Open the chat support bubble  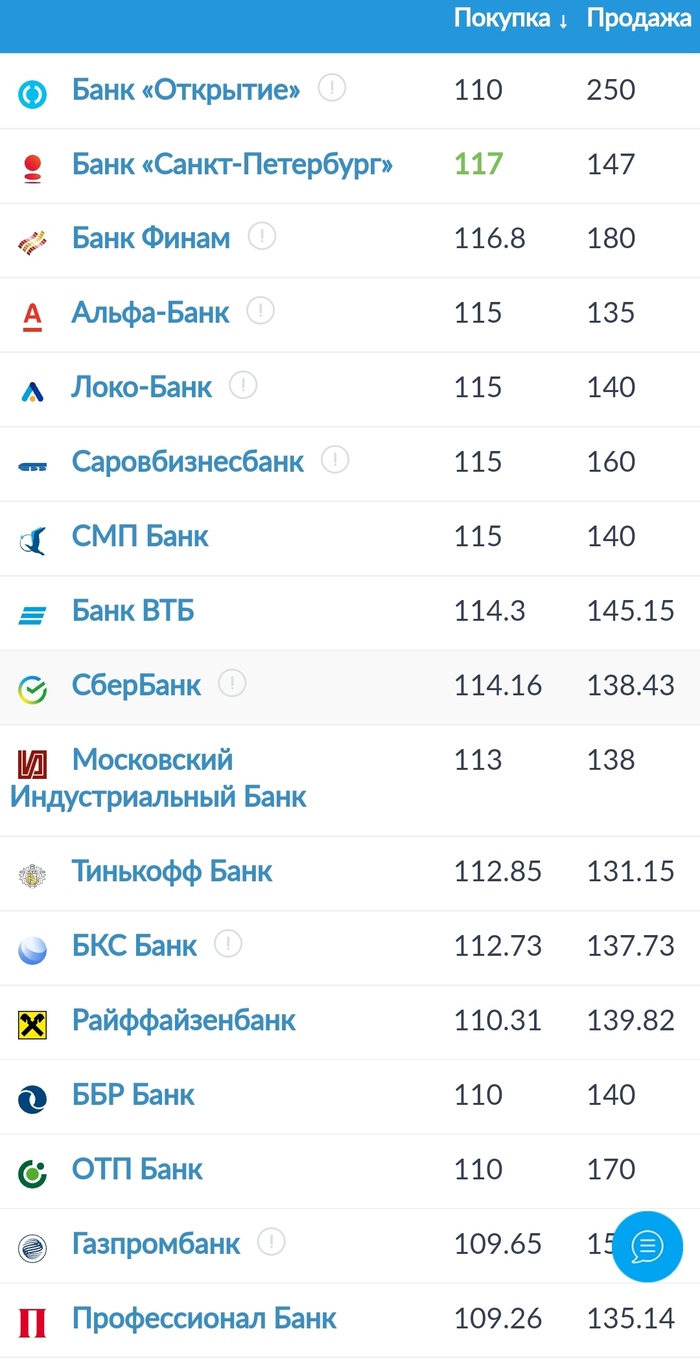point(647,1246)
